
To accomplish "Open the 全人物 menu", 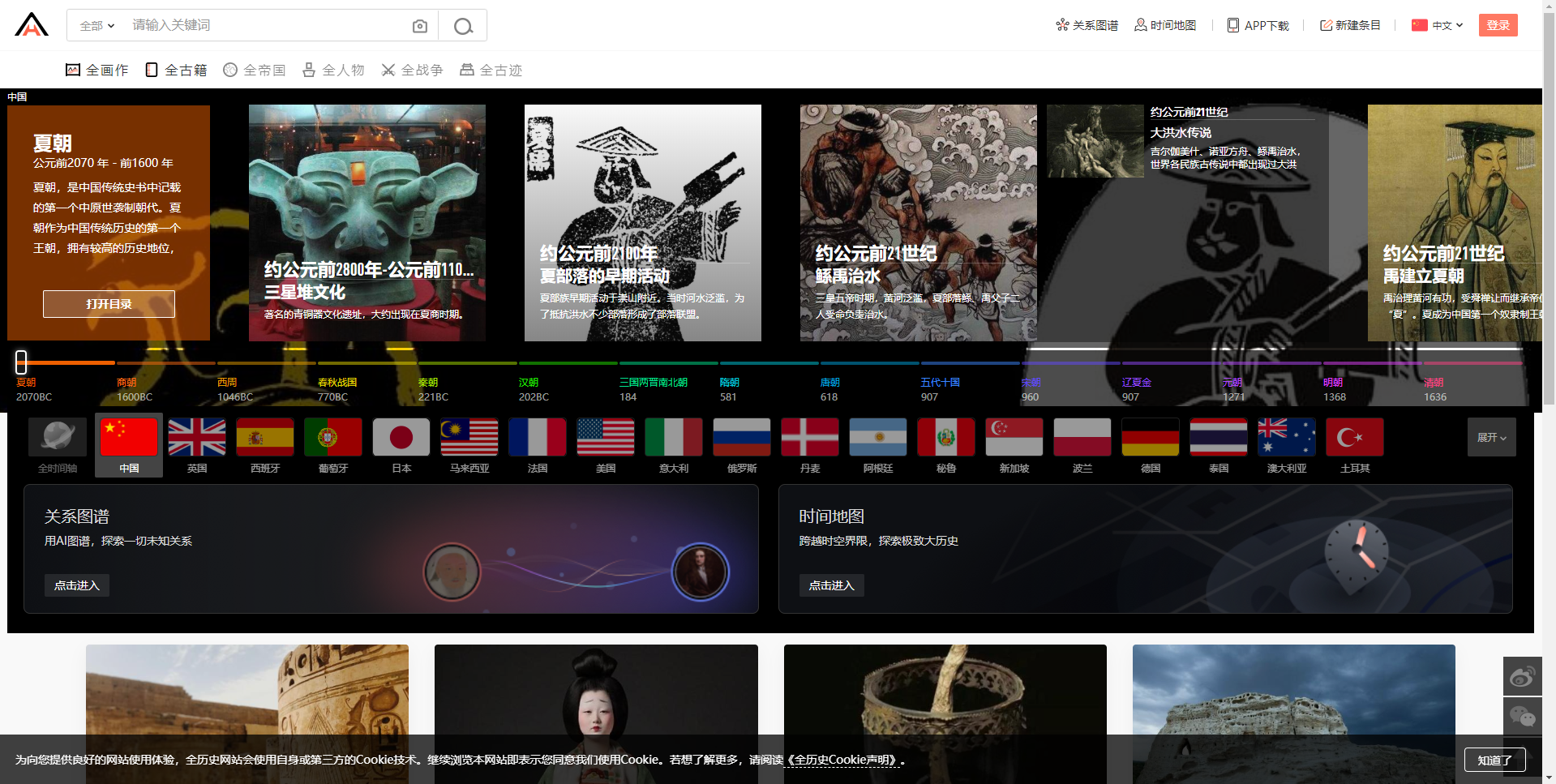I will pos(333,70).
